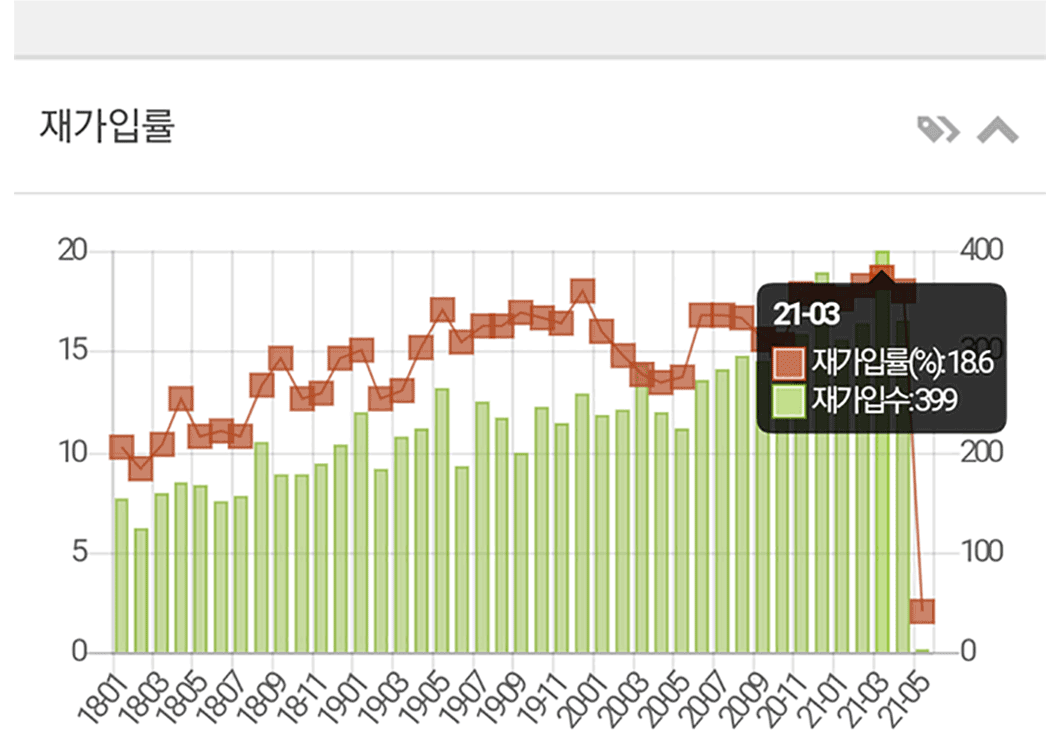The image size is (1060, 753).
Task: Collapse the 재가입률 panel with chevron
Action: (998, 130)
